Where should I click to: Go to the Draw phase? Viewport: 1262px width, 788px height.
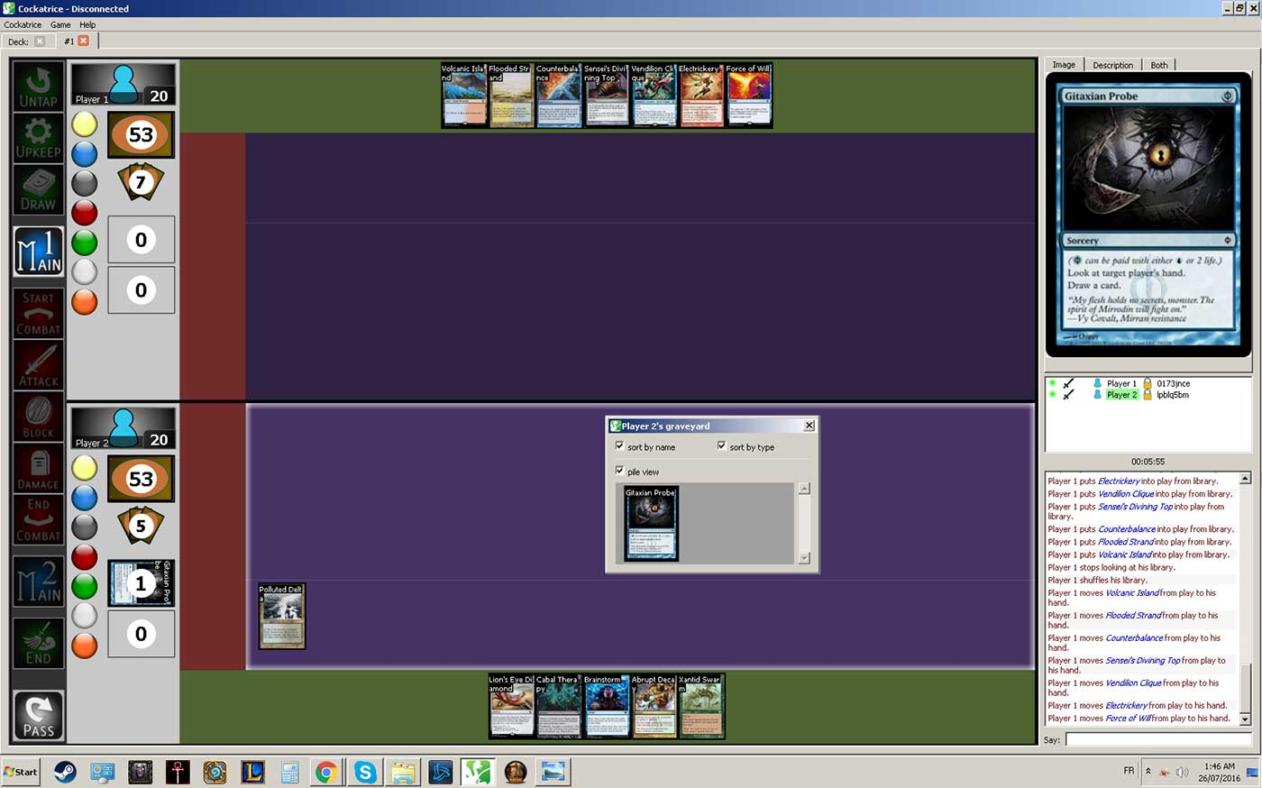click(38, 190)
